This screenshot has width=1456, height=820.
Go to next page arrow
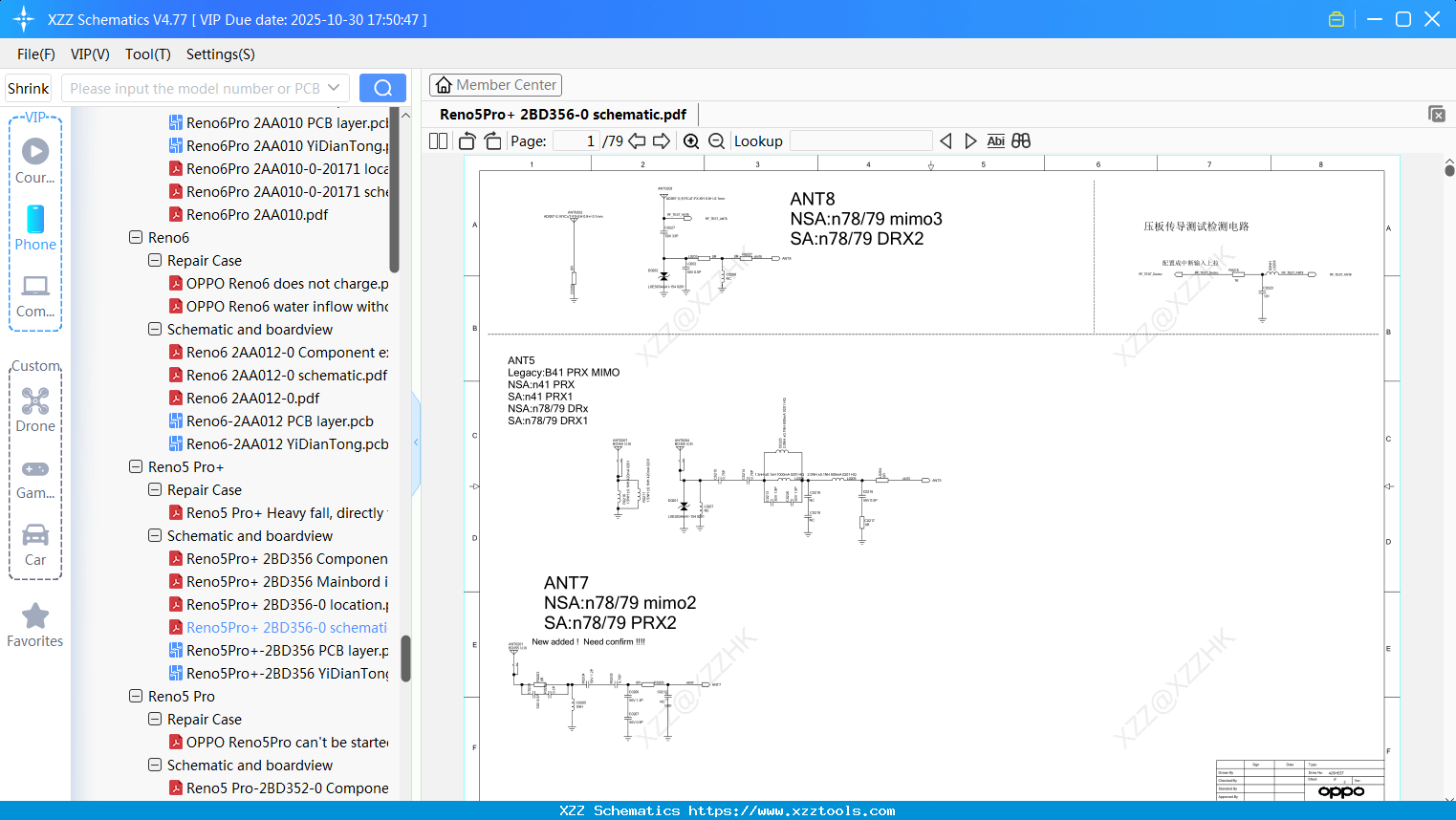[662, 141]
